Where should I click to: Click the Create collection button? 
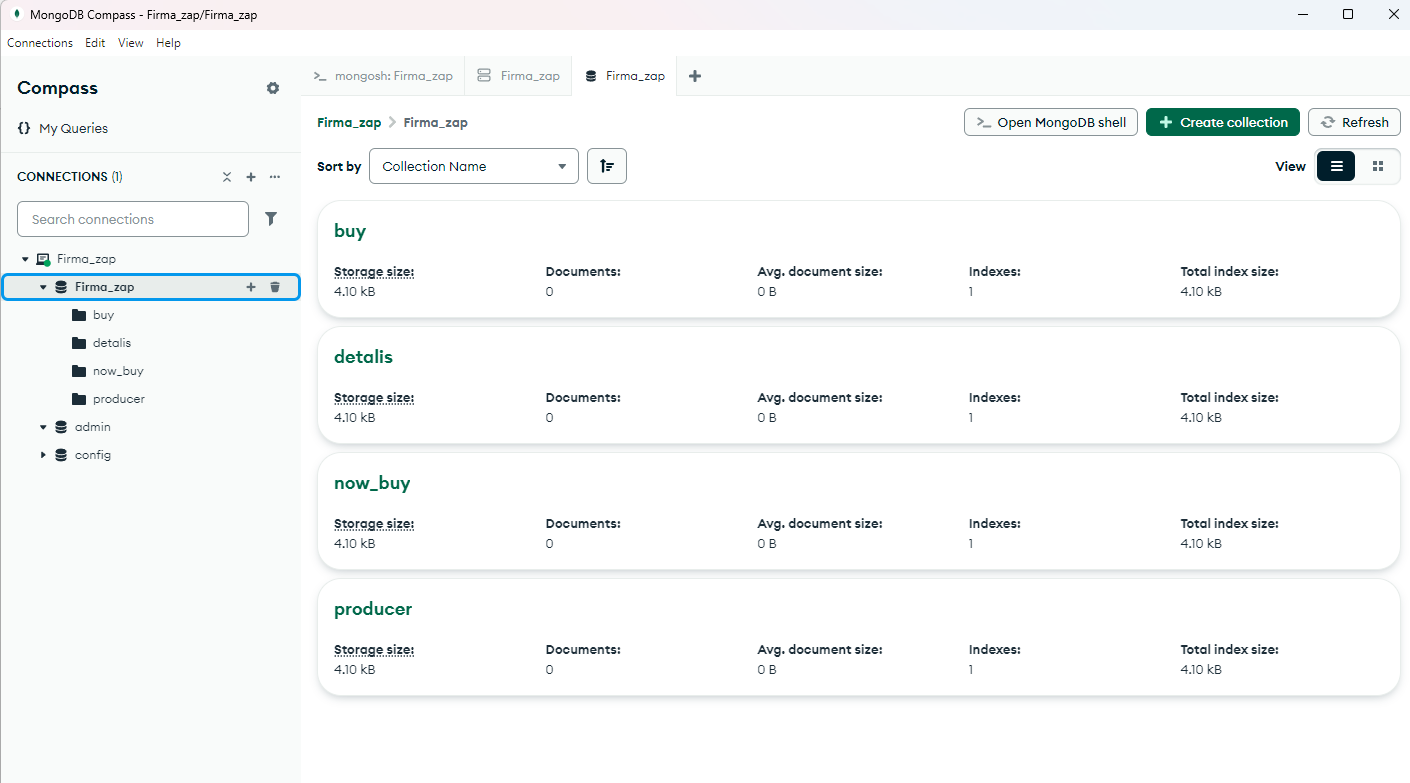coord(1223,122)
